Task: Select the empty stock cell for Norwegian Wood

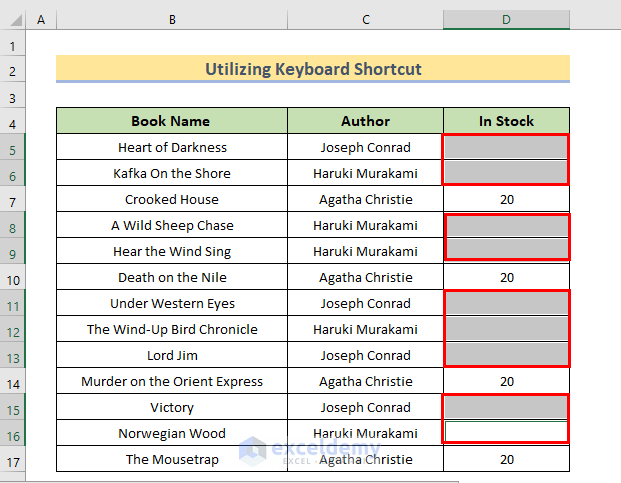Action: click(506, 433)
